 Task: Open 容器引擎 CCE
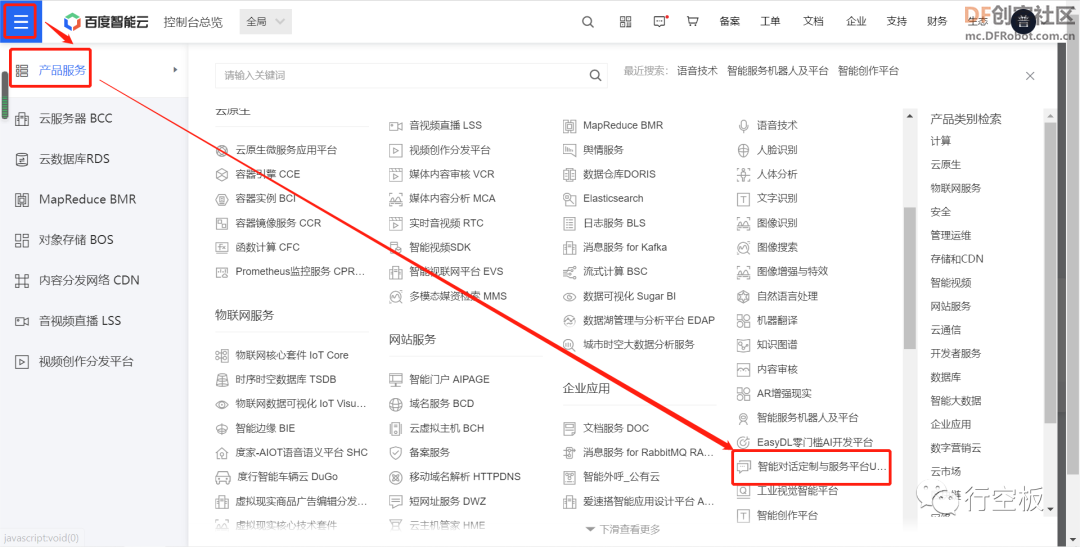point(268,174)
